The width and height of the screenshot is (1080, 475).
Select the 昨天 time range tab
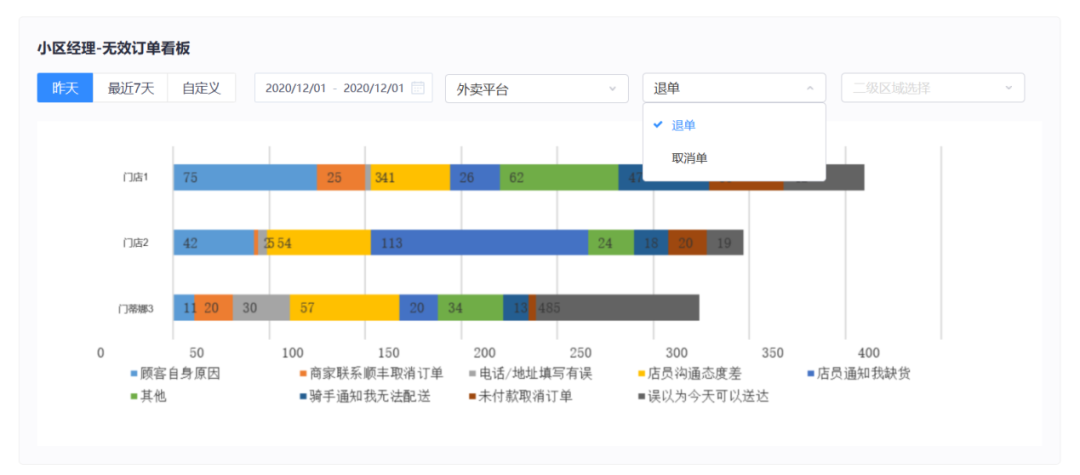(x=65, y=88)
